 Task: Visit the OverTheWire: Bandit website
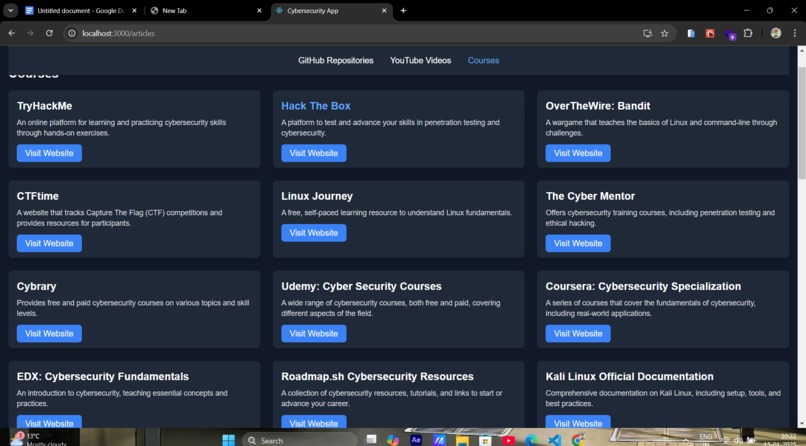point(578,153)
